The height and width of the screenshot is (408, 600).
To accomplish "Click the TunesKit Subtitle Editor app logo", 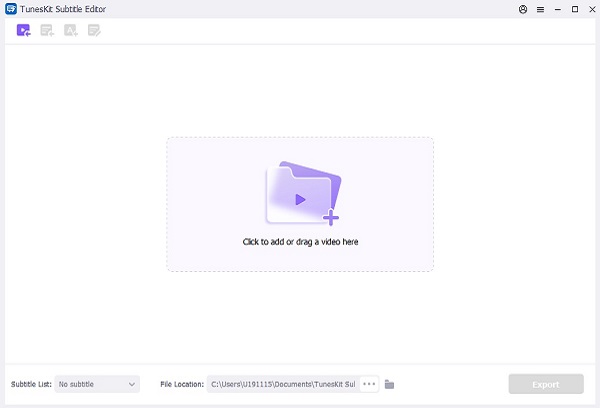I will (x=11, y=9).
